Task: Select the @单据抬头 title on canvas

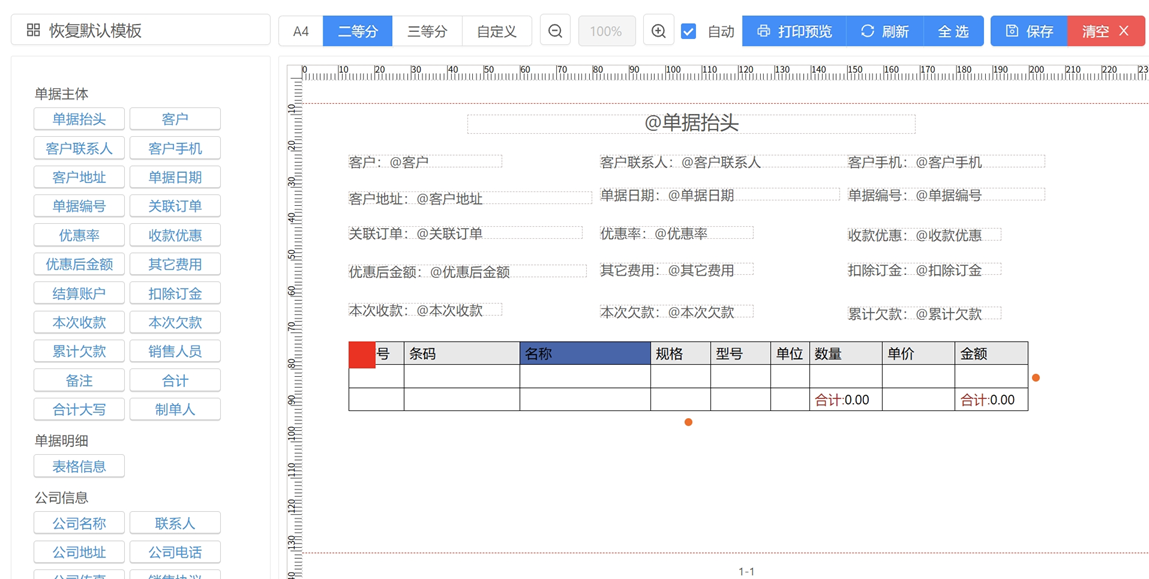Action: pyautogui.click(x=691, y=123)
